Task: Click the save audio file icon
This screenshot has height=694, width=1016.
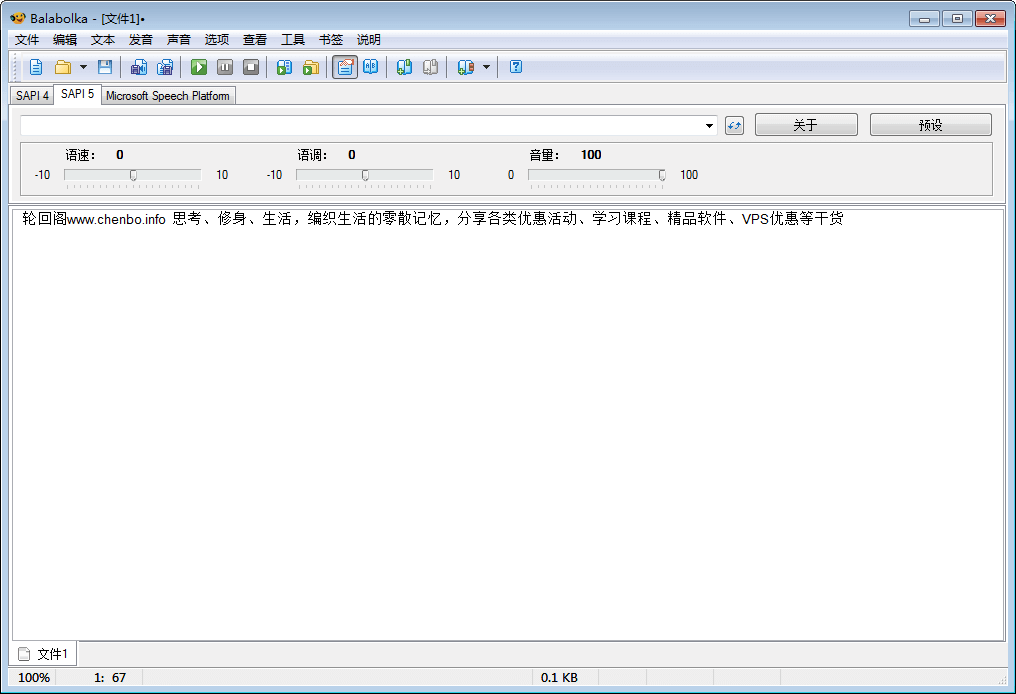Action: click(139, 67)
